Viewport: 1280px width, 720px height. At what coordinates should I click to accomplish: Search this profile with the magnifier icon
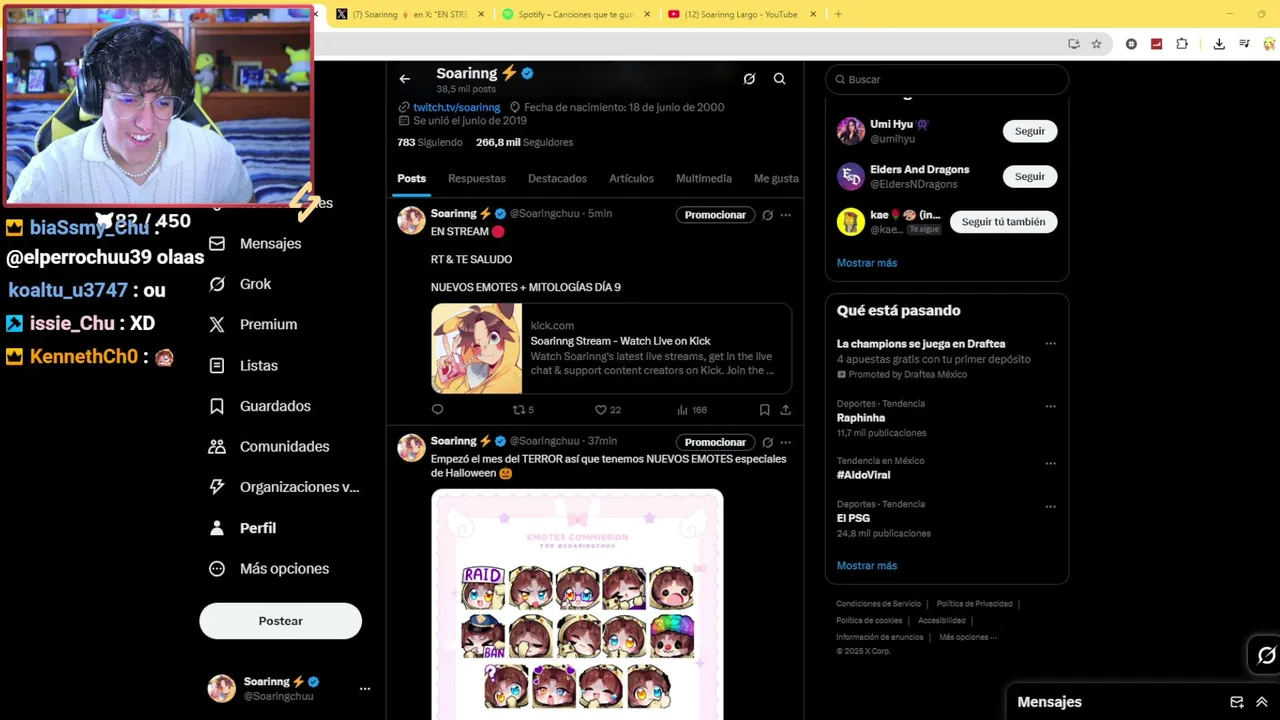(x=780, y=79)
